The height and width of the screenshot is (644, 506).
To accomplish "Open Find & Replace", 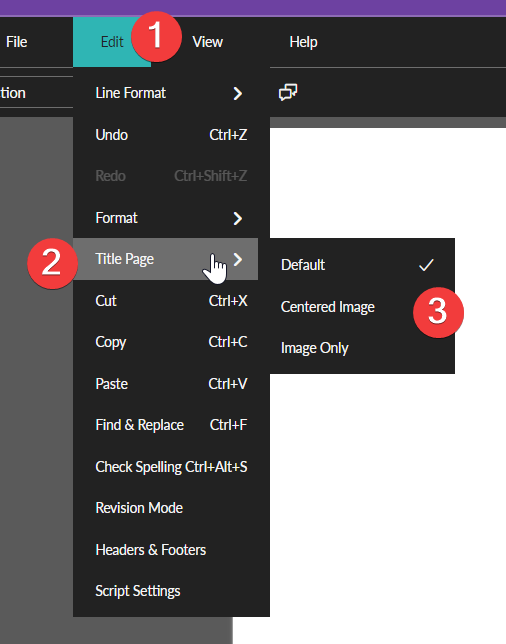I will tap(171, 425).
